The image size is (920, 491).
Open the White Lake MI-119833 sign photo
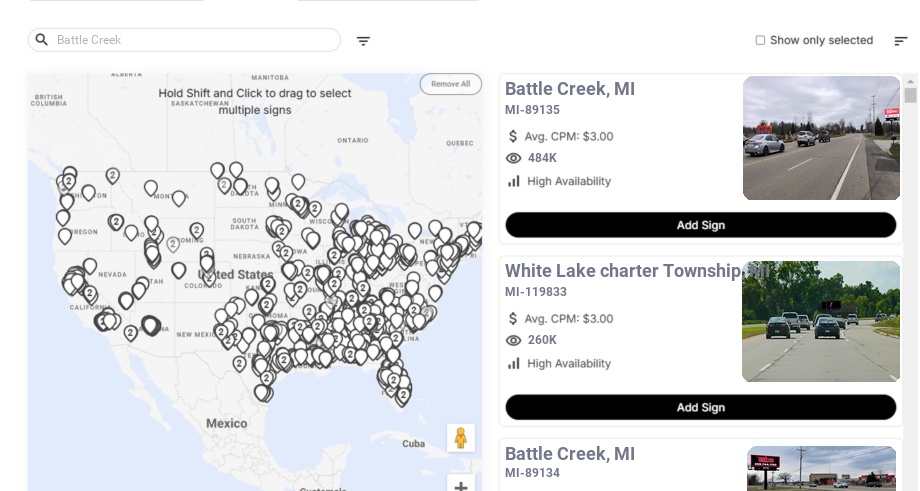point(821,321)
